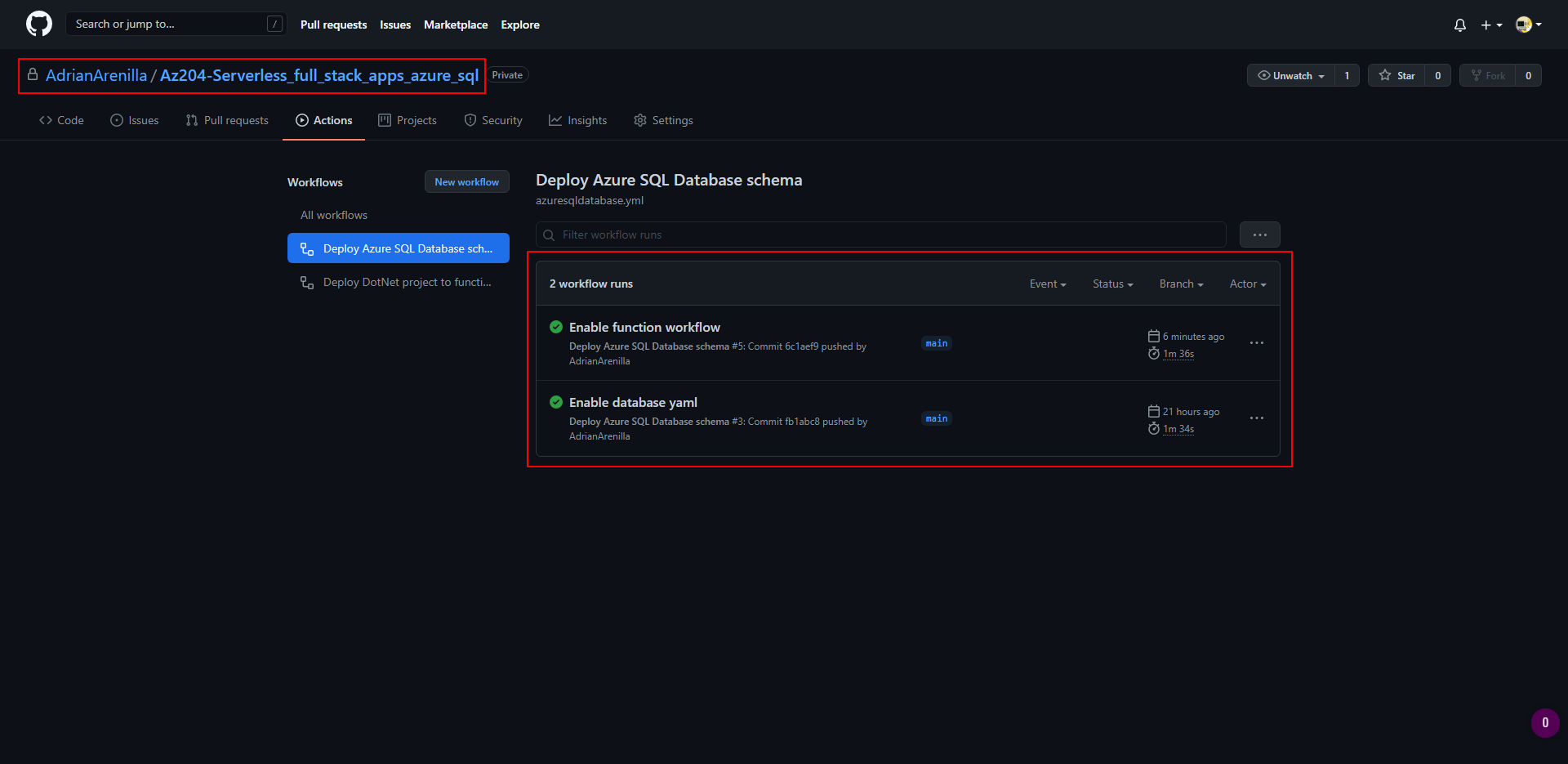1568x764 pixels.
Task: Click the Deploy Azure SQL Database schema heading
Action: click(x=669, y=180)
